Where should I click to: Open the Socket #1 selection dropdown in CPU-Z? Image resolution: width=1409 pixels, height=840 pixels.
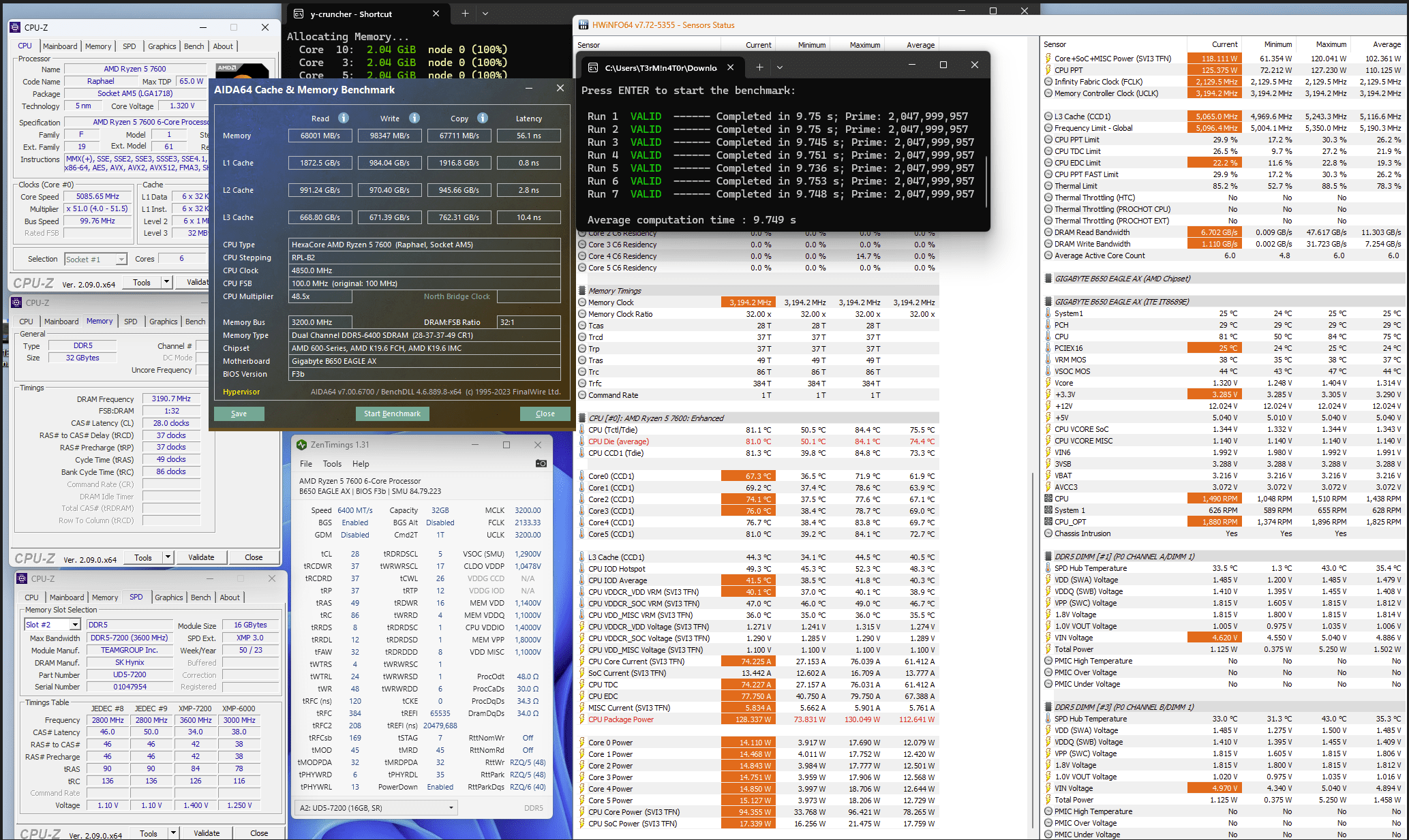pyautogui.click(x=121, y=260)
